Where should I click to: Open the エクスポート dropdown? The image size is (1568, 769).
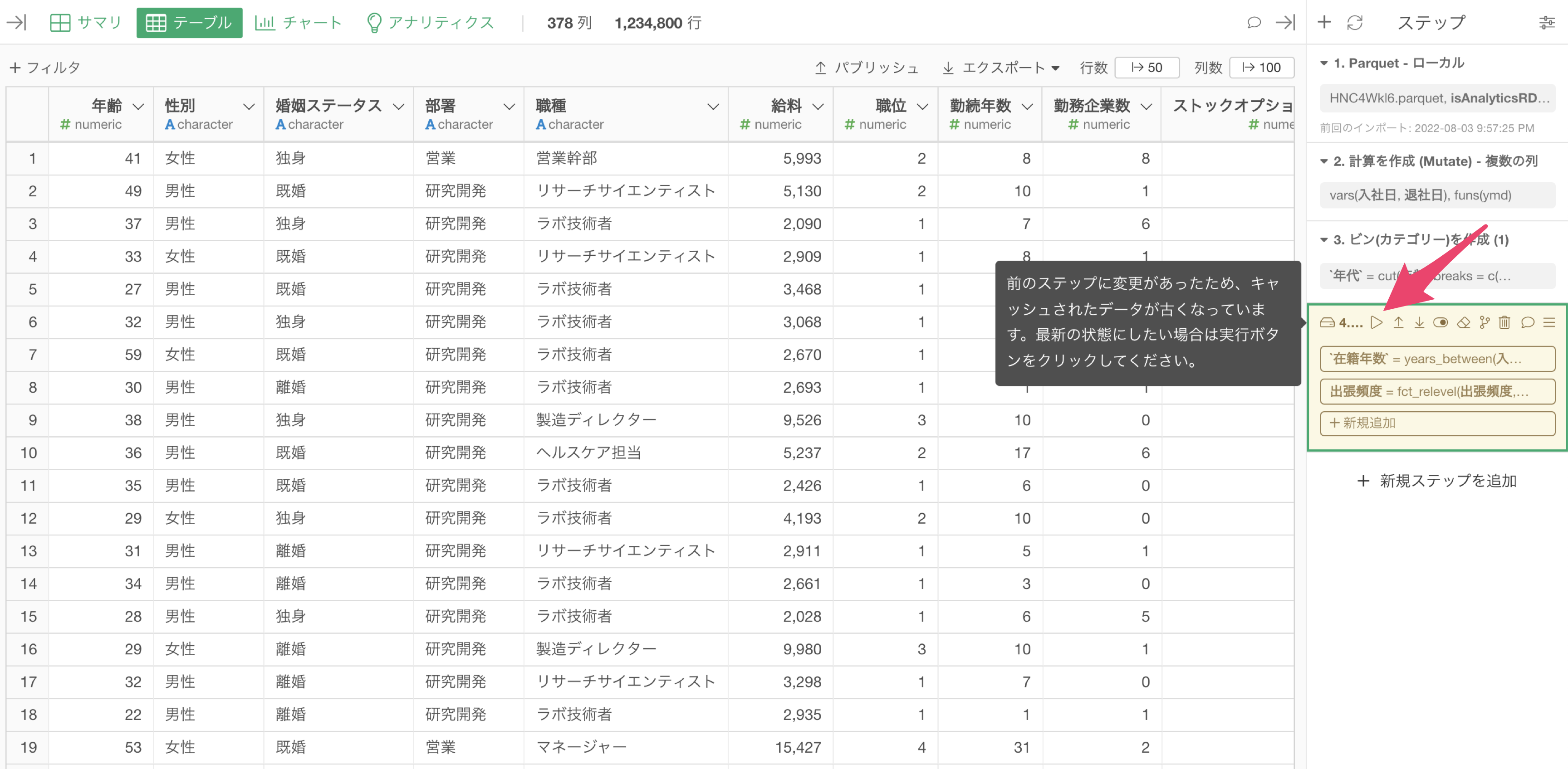(1001, 68)
